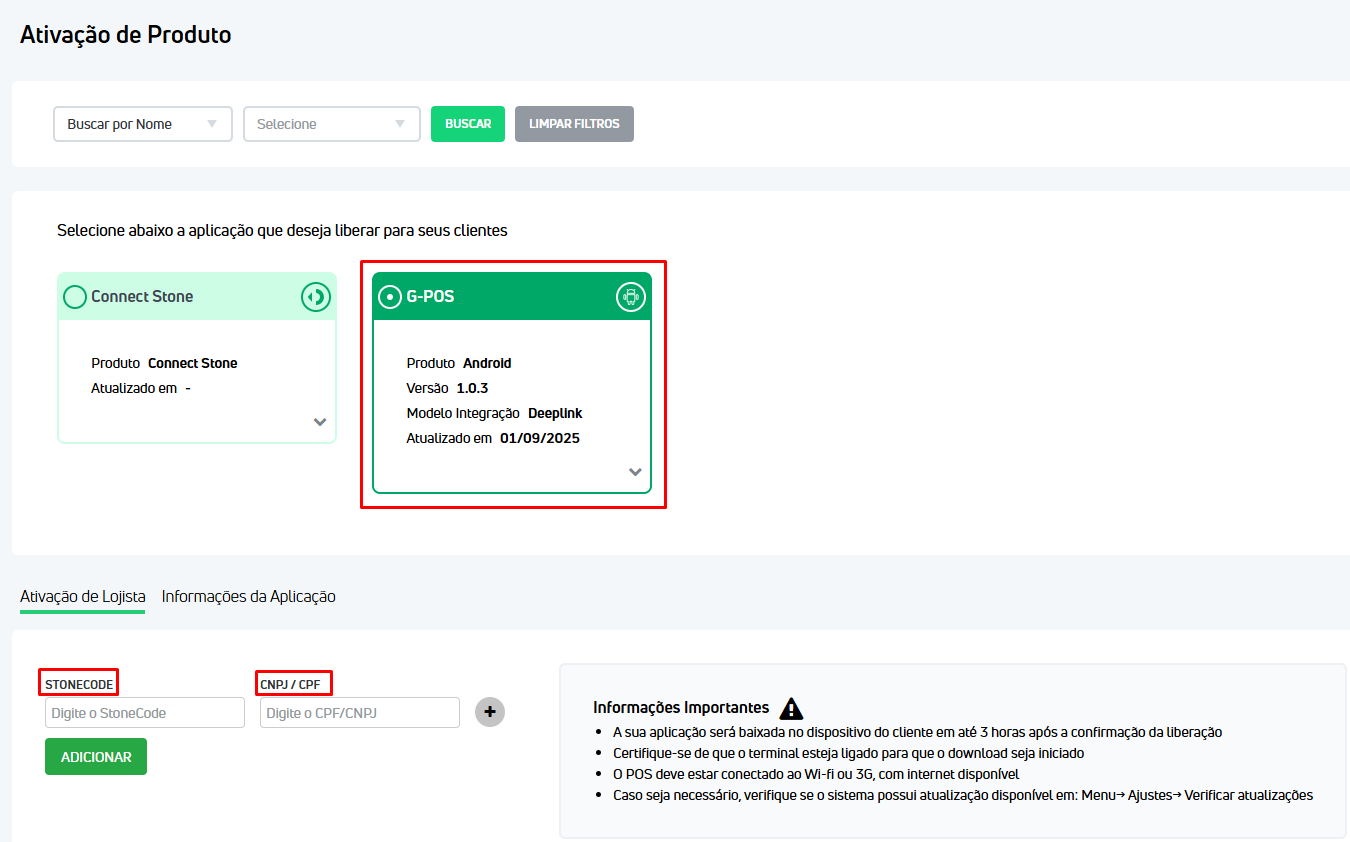Click the warning triangle icon

coord(791,708)
